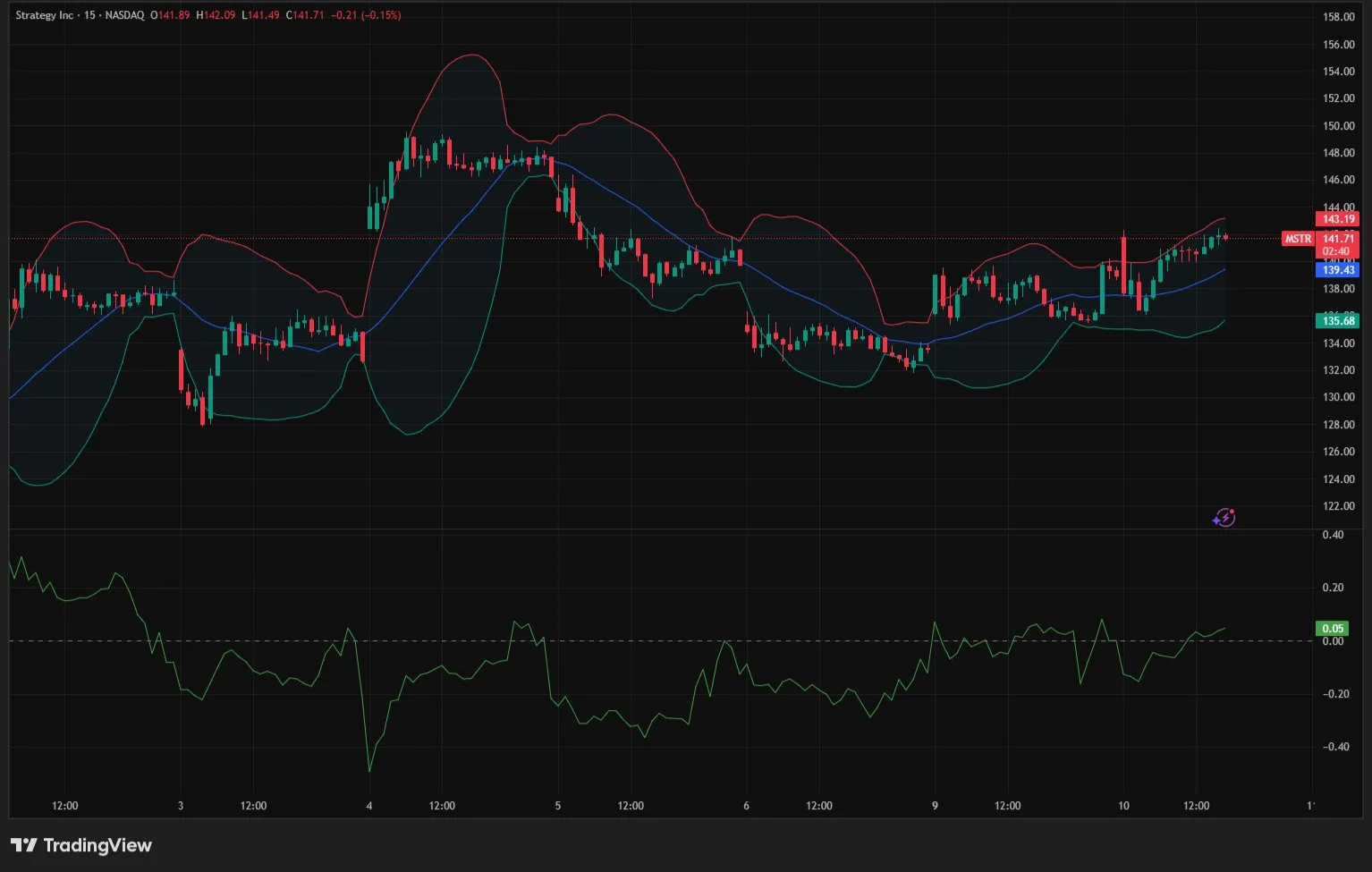
Task: Open the 15-minute interval selector
Action: click(x=89, y=14)
